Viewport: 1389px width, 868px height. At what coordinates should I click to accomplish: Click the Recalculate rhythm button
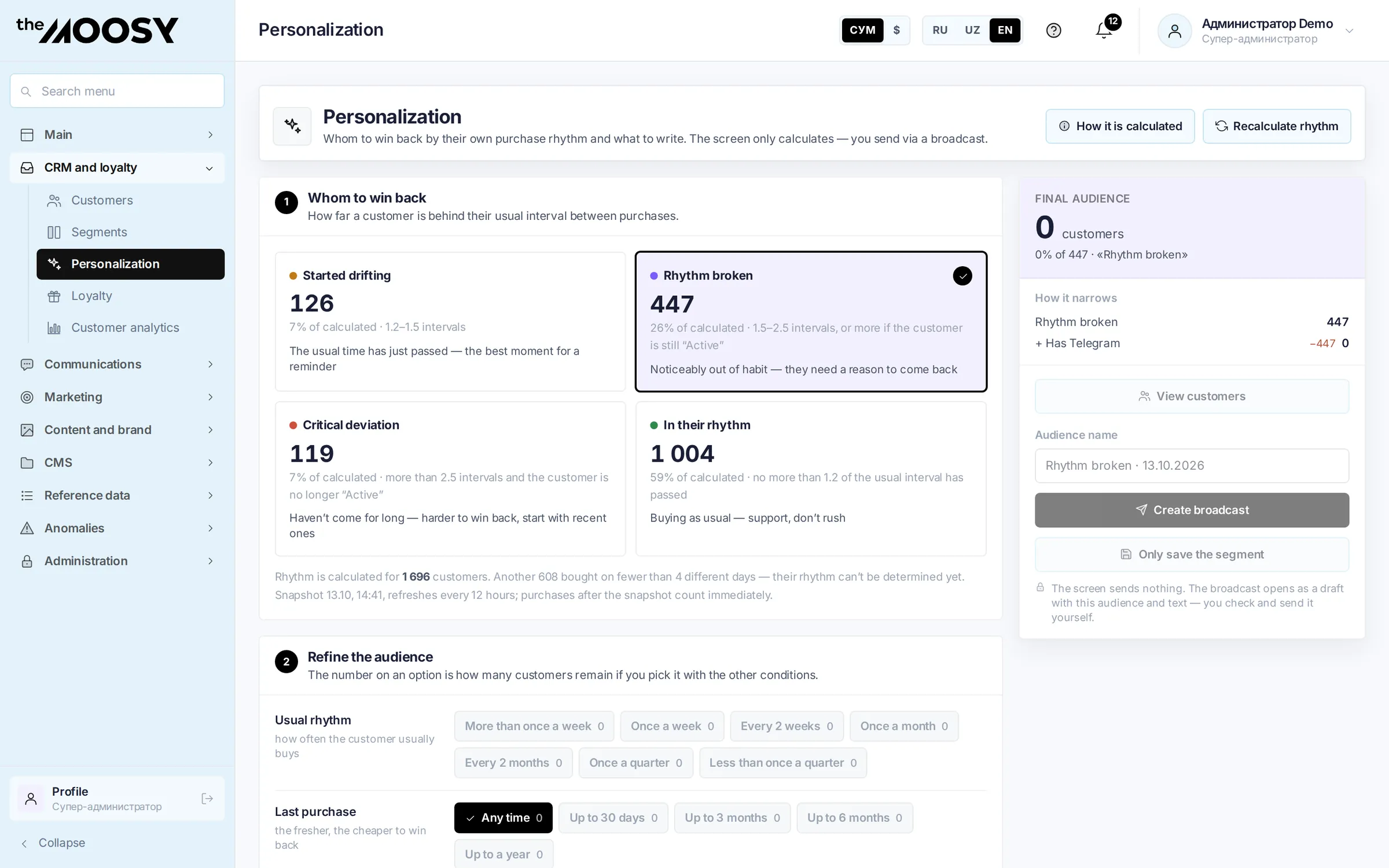coord(1277,126)
